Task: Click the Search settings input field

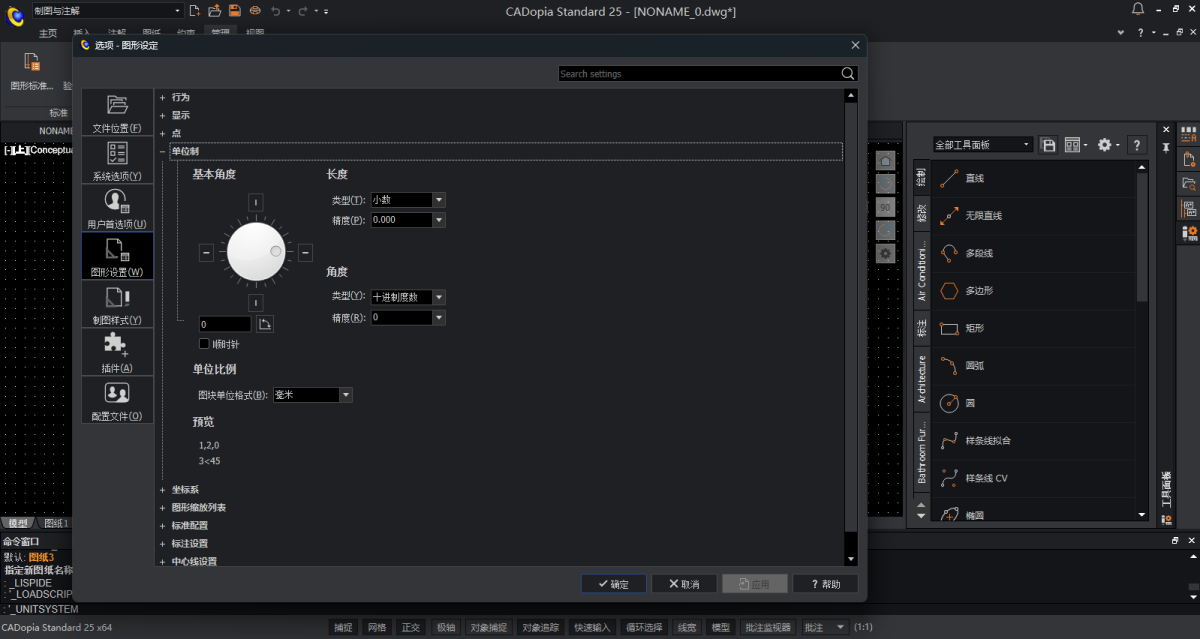Action: click(x=698, y=74)
